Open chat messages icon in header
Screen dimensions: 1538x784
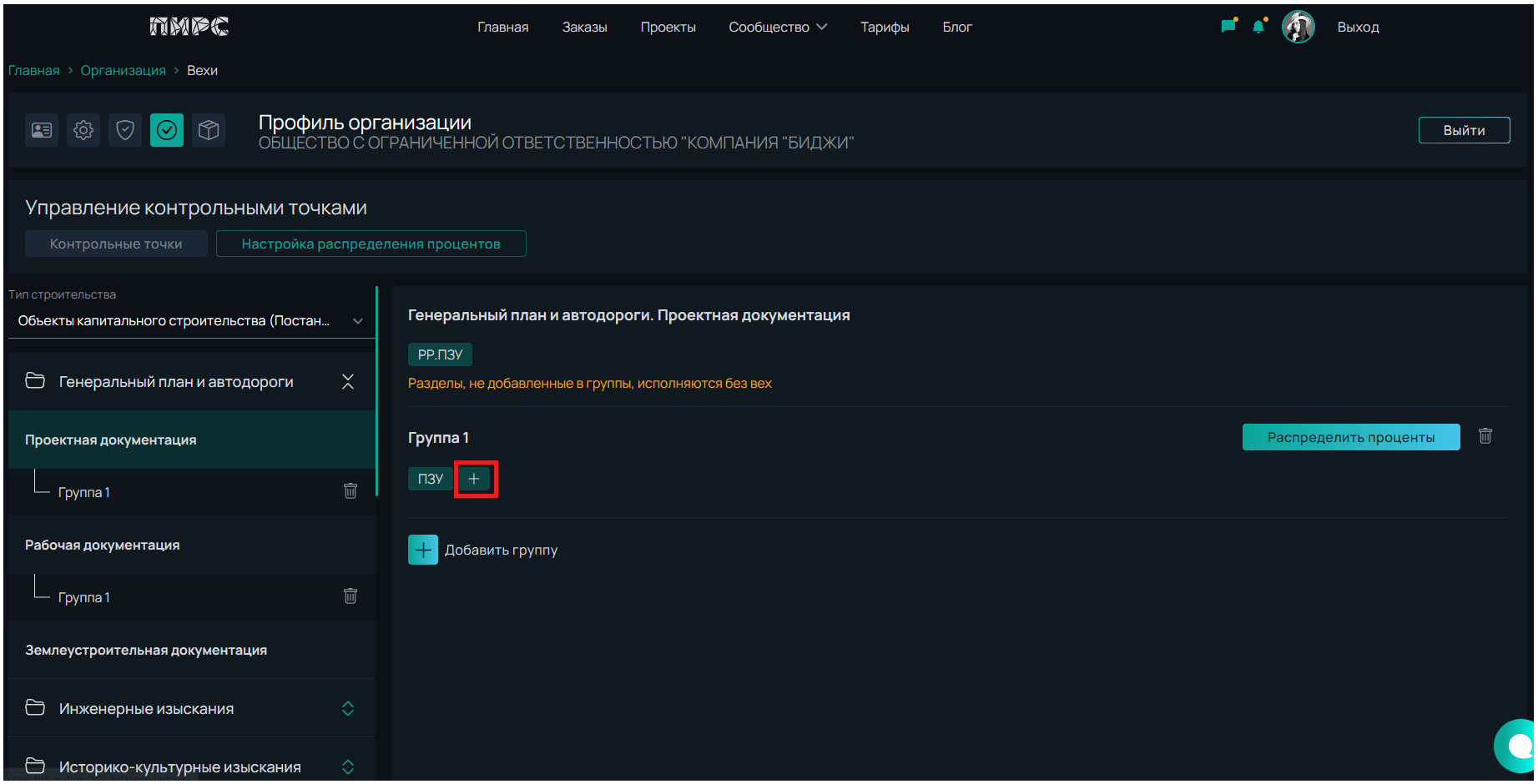pos(1228,27)
